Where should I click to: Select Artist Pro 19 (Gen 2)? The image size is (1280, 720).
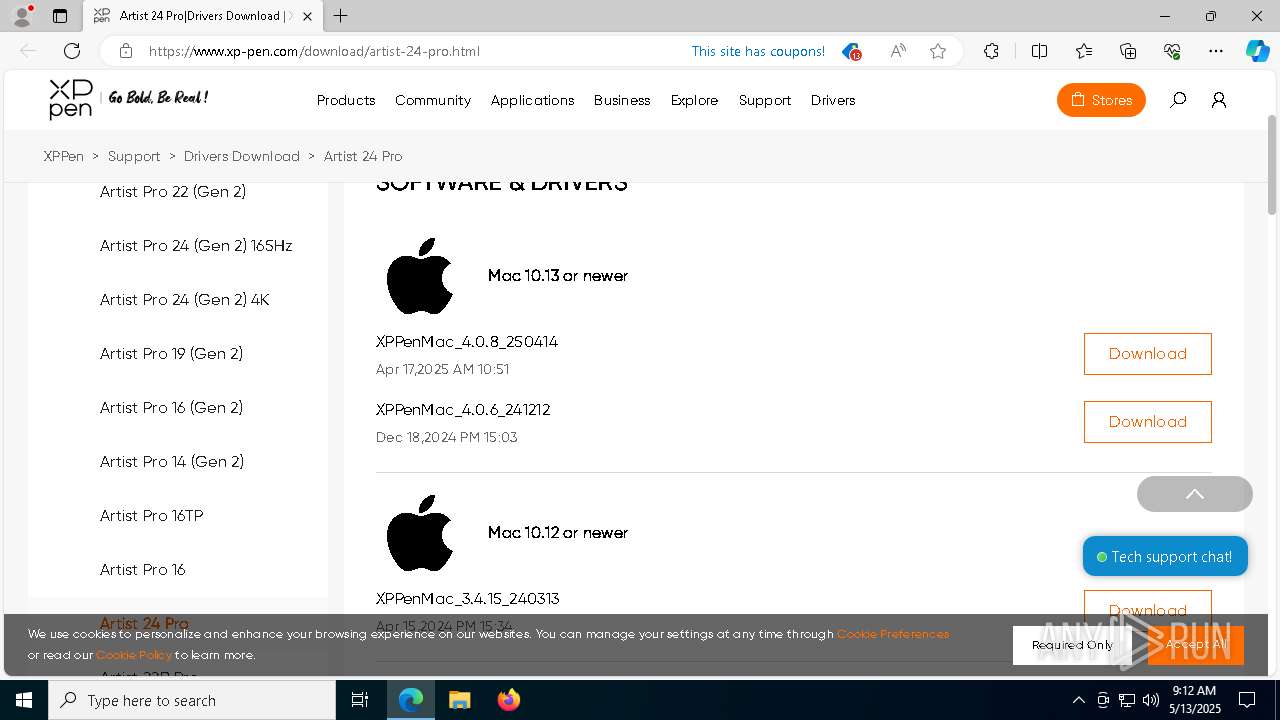[171, 353]
